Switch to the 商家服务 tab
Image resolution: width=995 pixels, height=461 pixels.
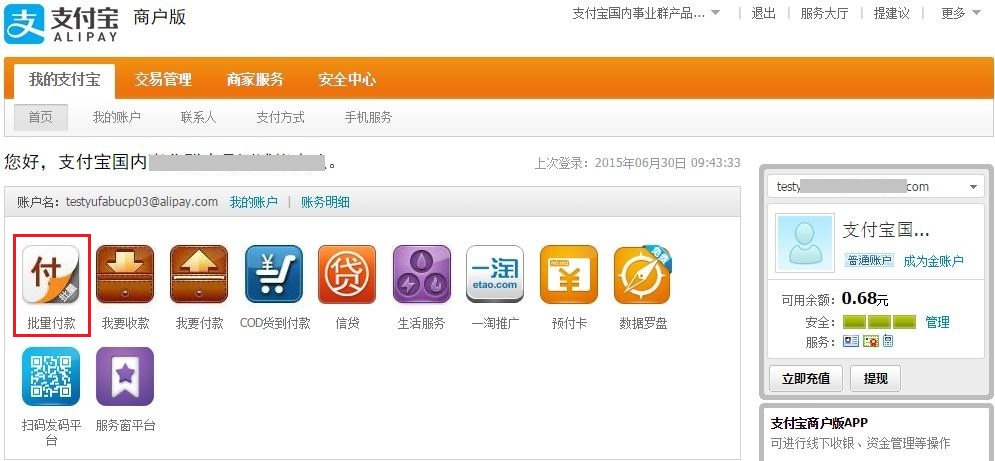tap(255, 80)
